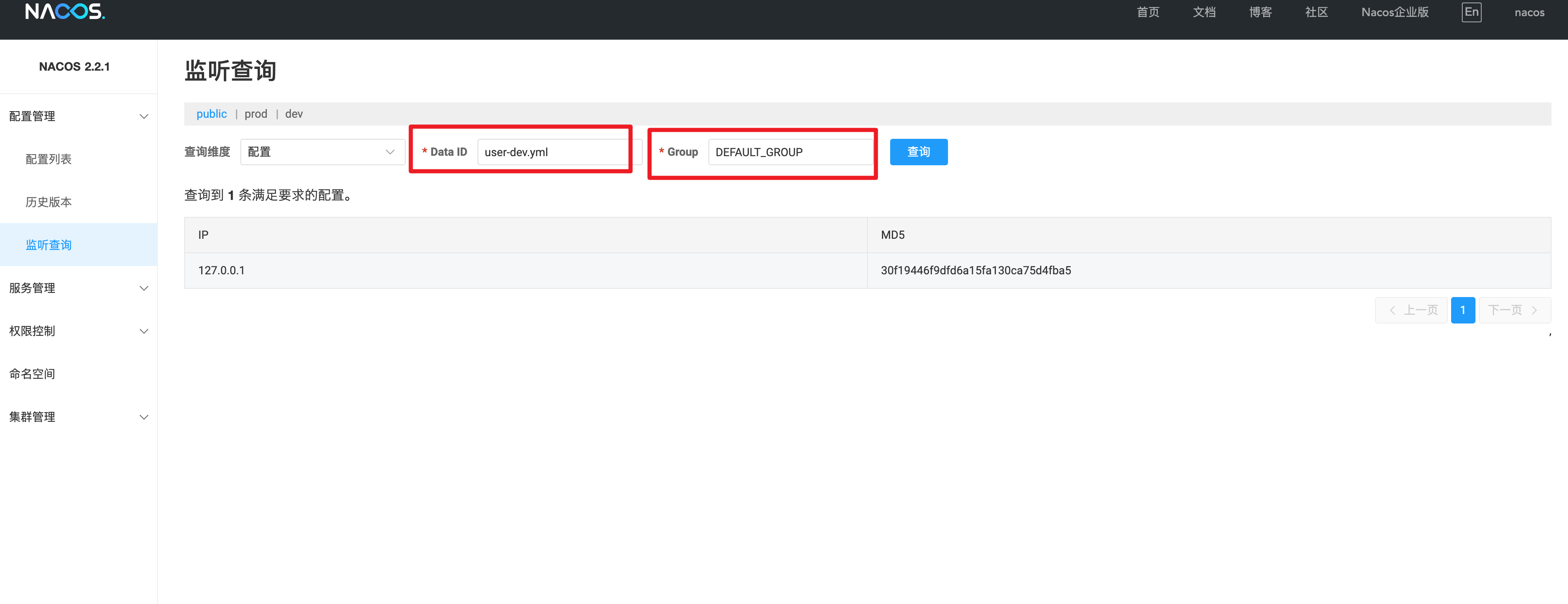
Task: Open the nacos user menu
Action: click(x=1529, y=12)
